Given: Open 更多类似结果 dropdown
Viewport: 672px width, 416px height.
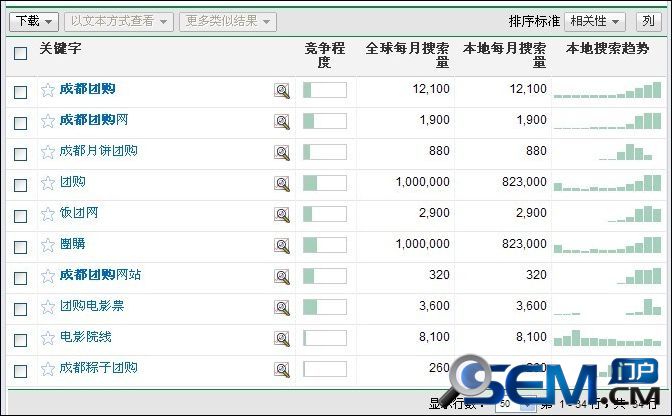Looking at the screenshot, I should click(227, 21).
